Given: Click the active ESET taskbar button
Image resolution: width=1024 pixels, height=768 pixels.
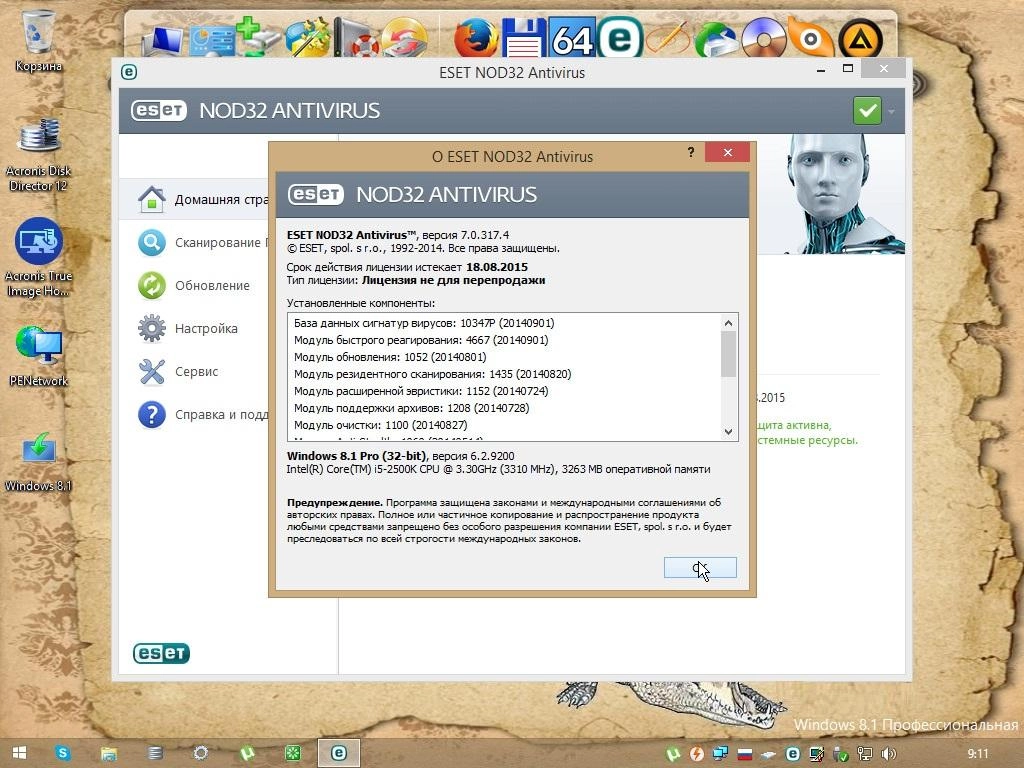Looking at the screenshot, I should 338,753.
